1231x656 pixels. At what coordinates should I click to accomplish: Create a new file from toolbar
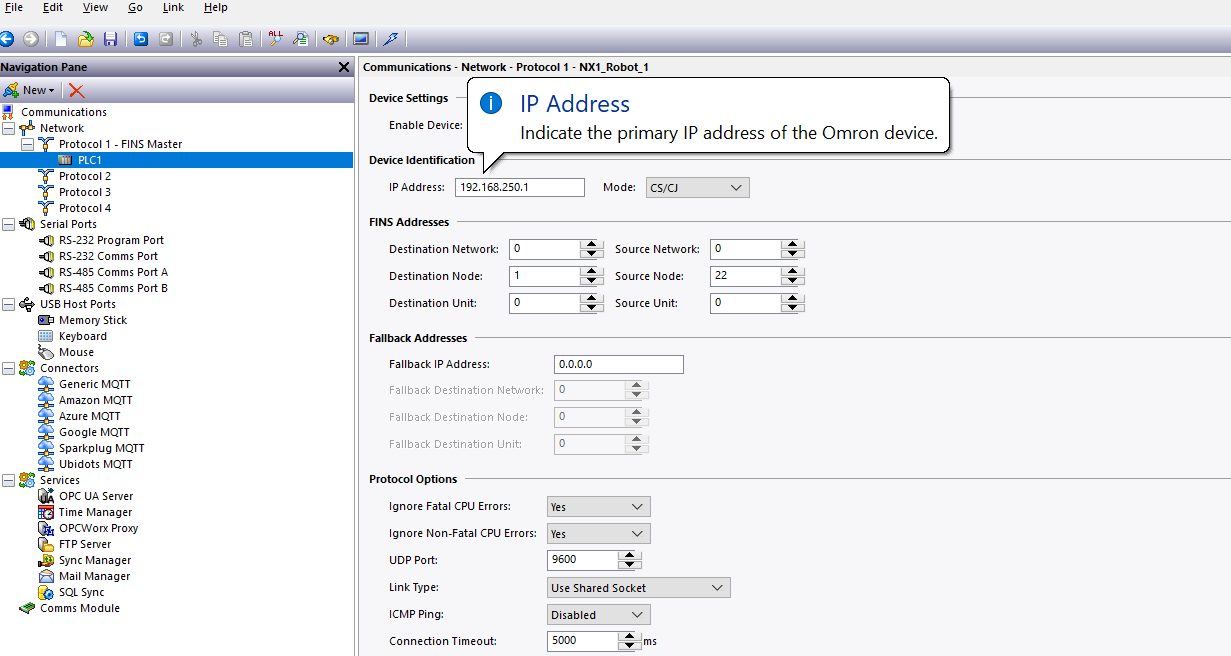[61, 39]
